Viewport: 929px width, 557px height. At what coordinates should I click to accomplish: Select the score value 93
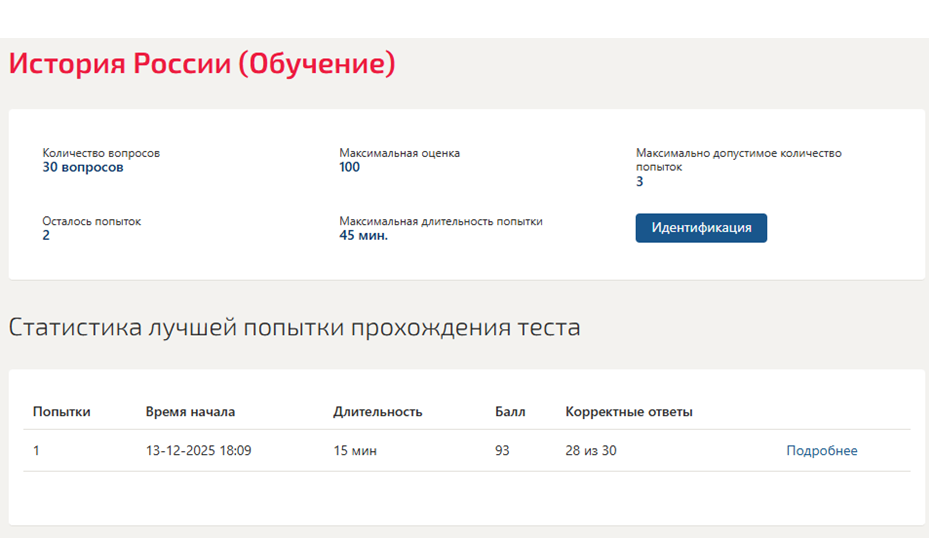tap(502, 450)
